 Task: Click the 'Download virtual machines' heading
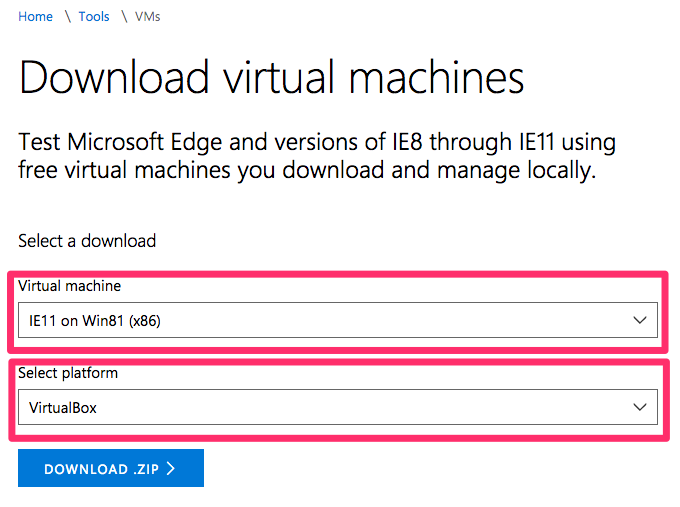[271, 77]
